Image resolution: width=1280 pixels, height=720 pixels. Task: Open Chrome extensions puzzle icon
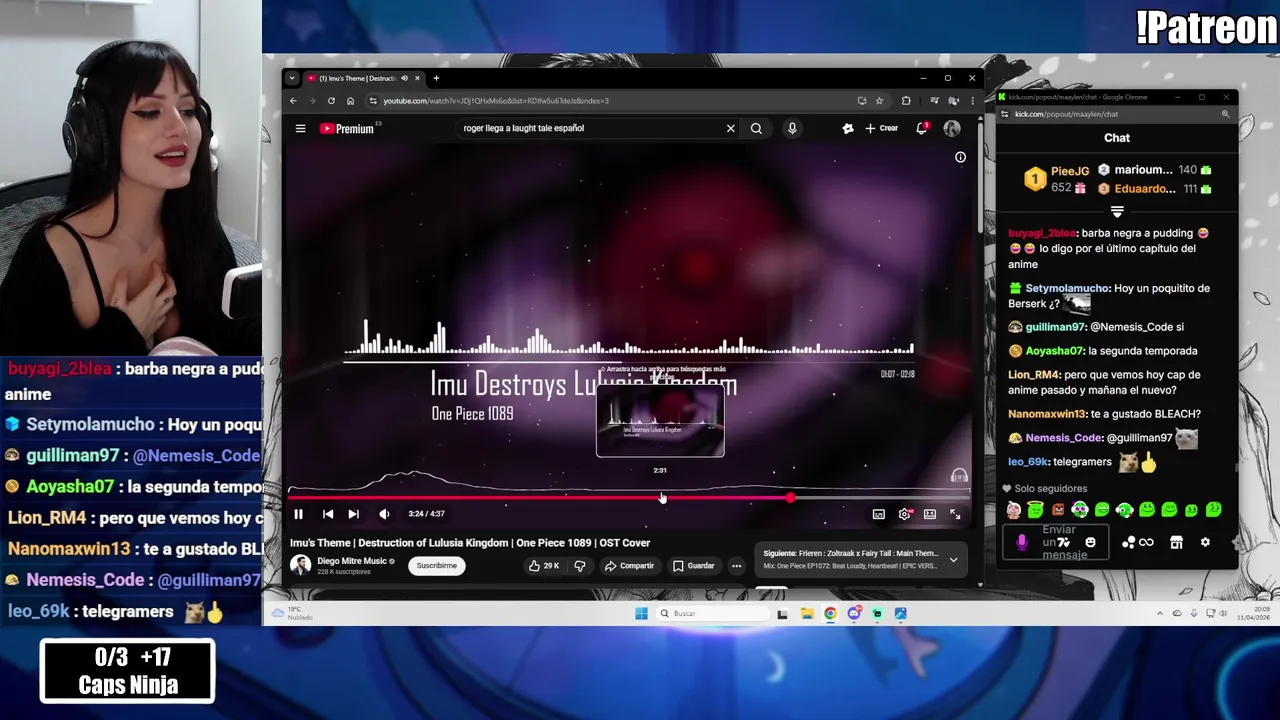906,101
